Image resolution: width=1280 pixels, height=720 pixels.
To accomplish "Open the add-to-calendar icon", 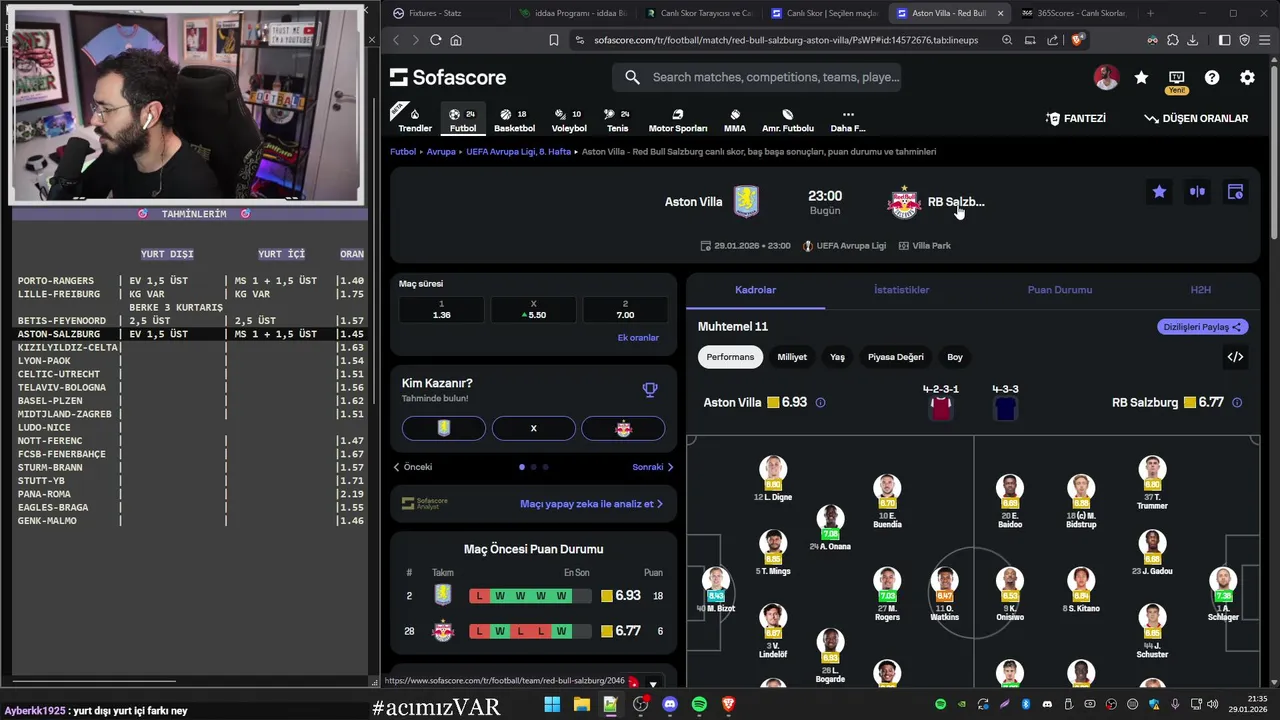I will click(1235, 191).
